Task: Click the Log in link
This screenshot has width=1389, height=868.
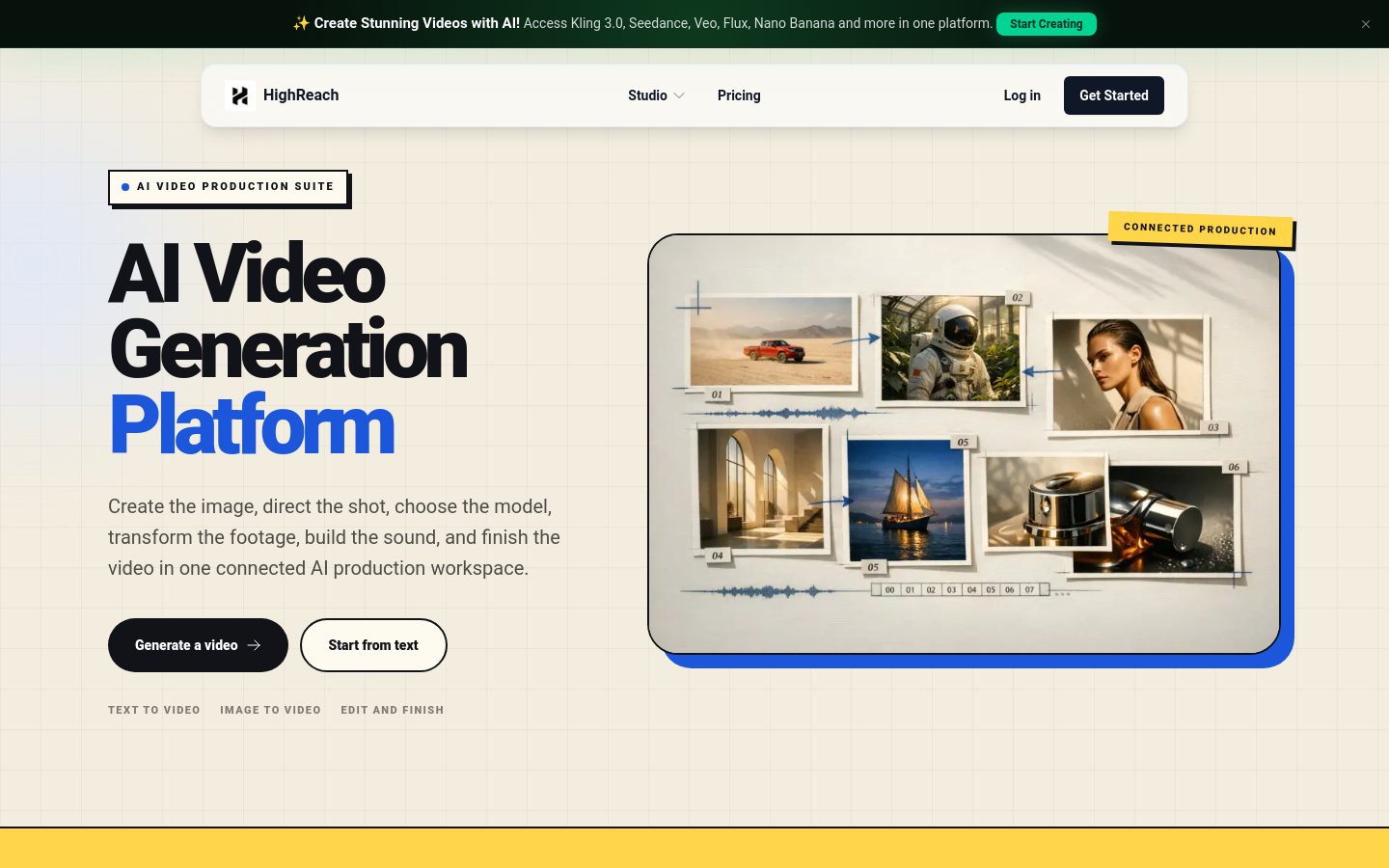Action: tap(1021, 95)
